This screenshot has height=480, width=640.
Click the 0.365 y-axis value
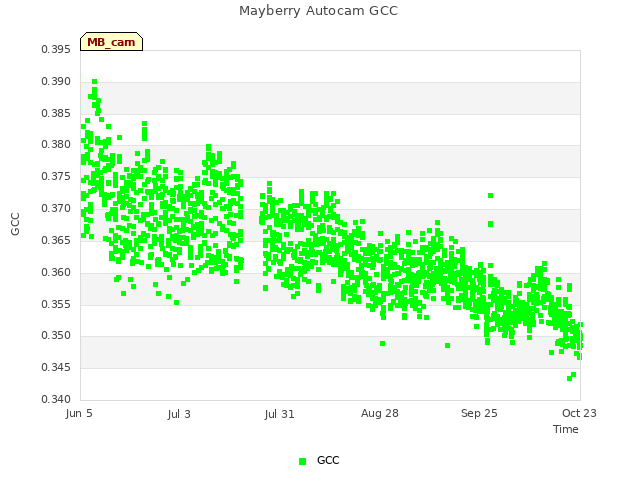pos(56,240)
